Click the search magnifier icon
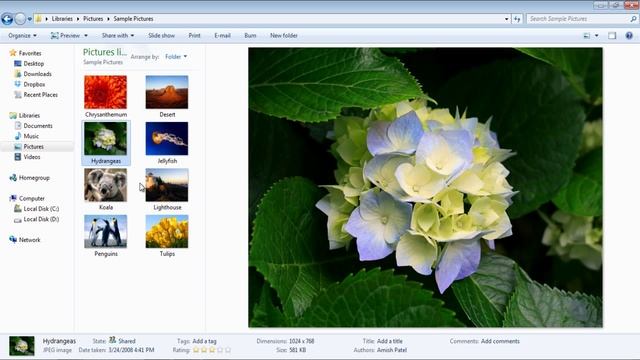640x360 pixels. click(633, 19)
